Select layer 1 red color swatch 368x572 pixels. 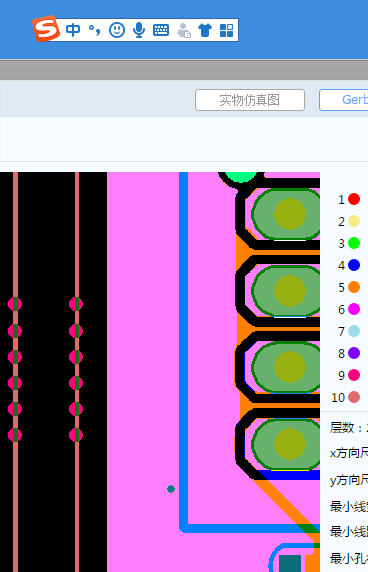tap(354, 199)
